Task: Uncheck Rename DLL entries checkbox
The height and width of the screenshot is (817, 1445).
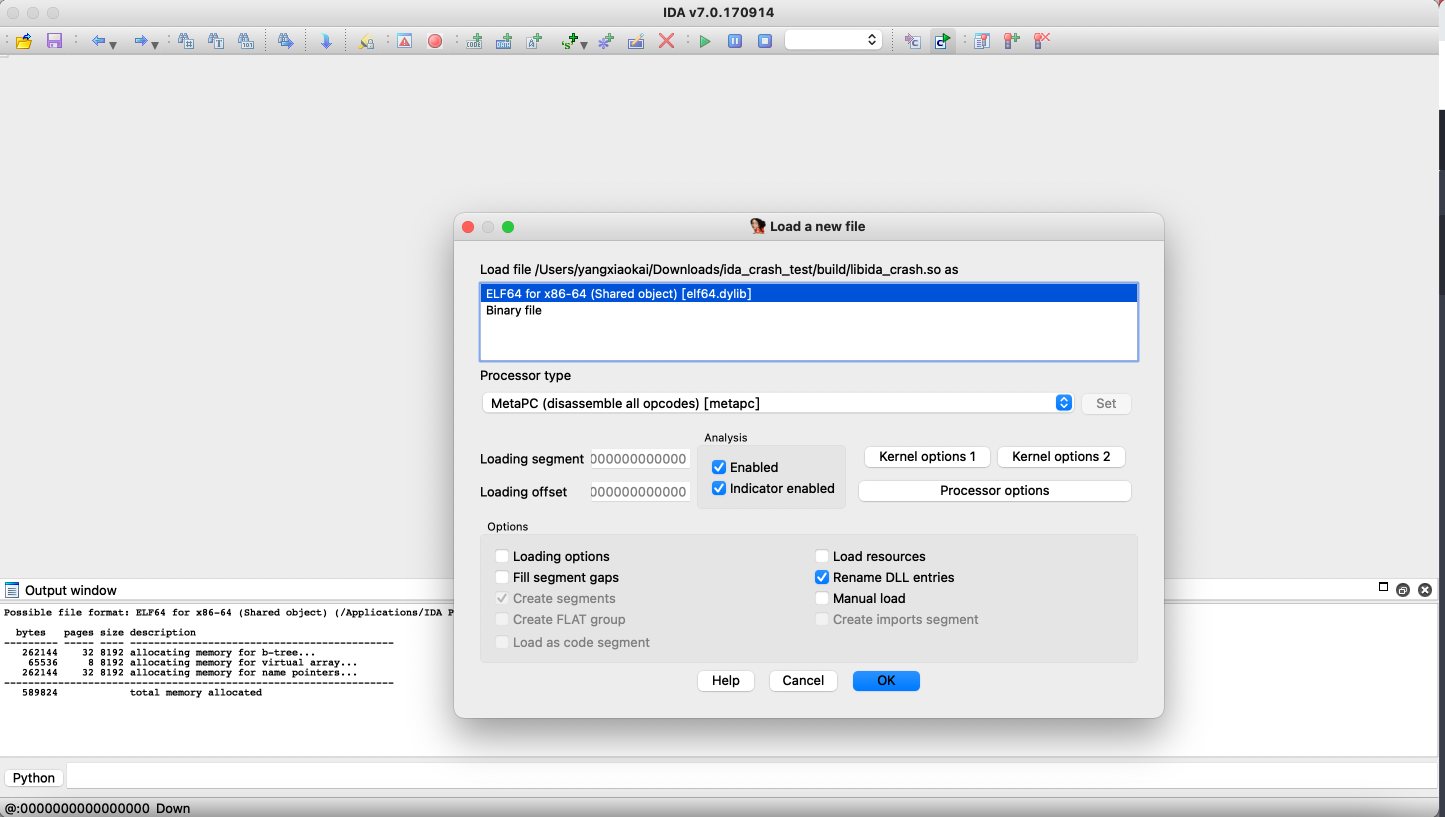Action: click(x=822, y=577)
